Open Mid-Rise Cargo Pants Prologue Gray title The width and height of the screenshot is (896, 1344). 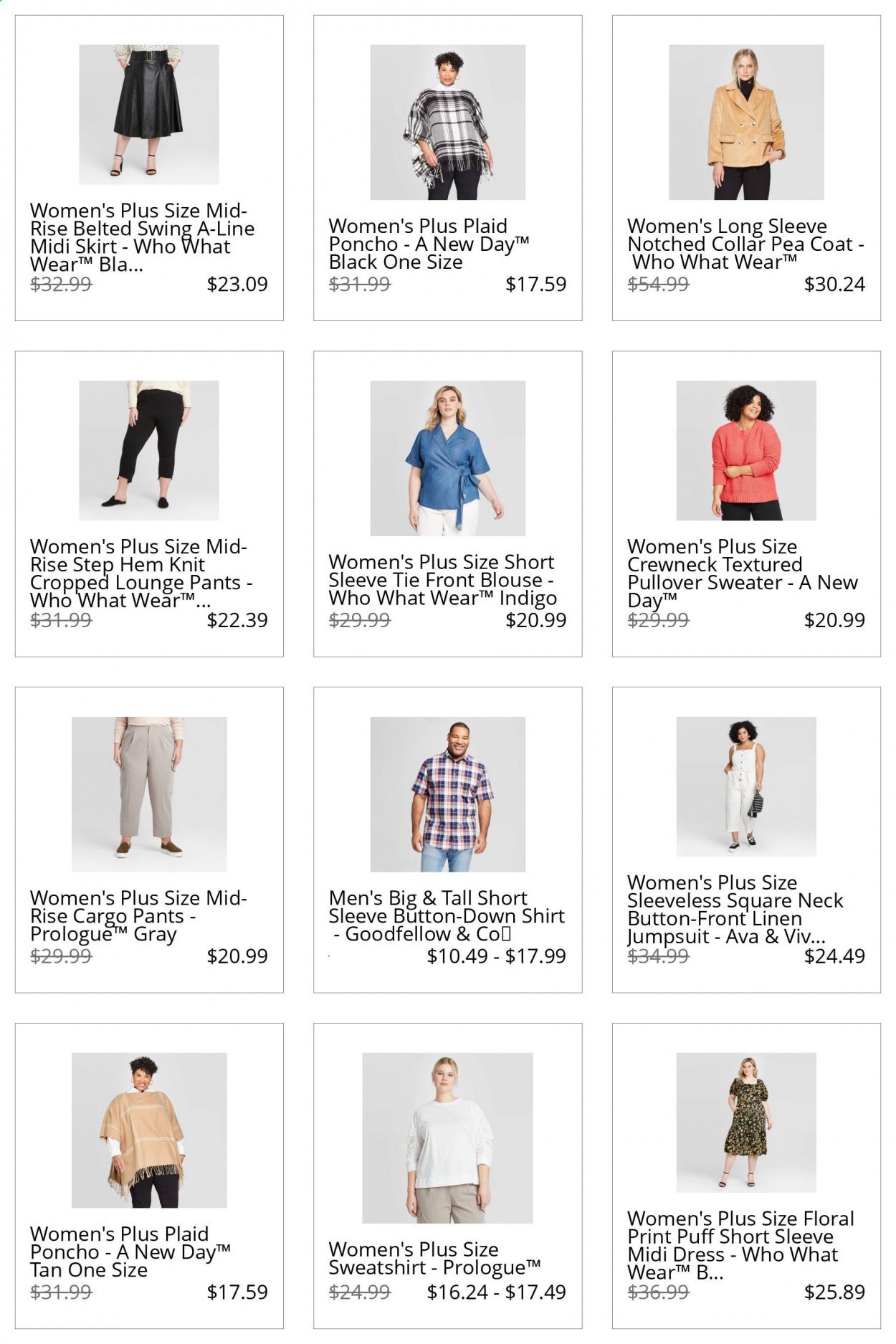(138, 916)
